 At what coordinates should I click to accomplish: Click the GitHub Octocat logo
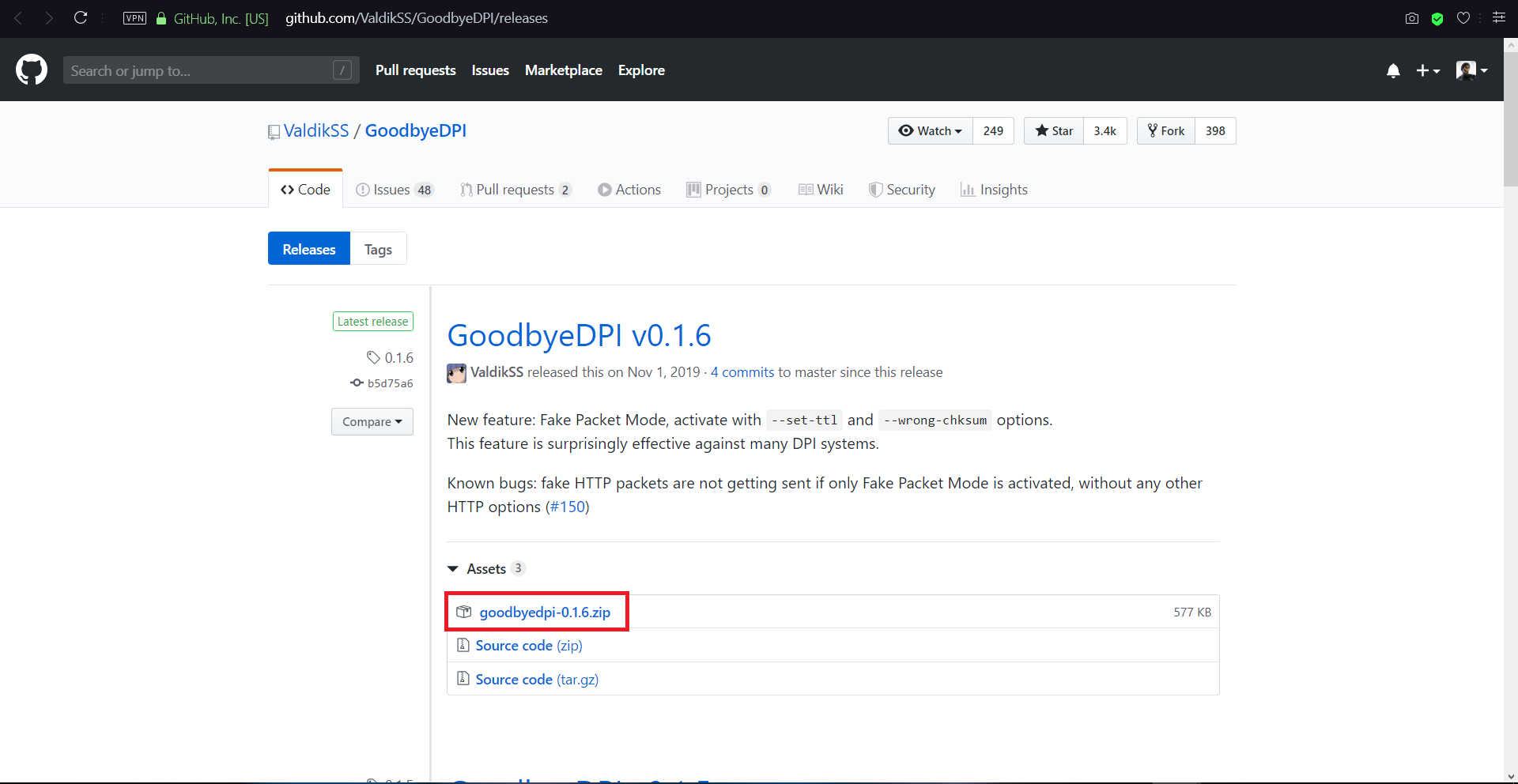(32, 70)
